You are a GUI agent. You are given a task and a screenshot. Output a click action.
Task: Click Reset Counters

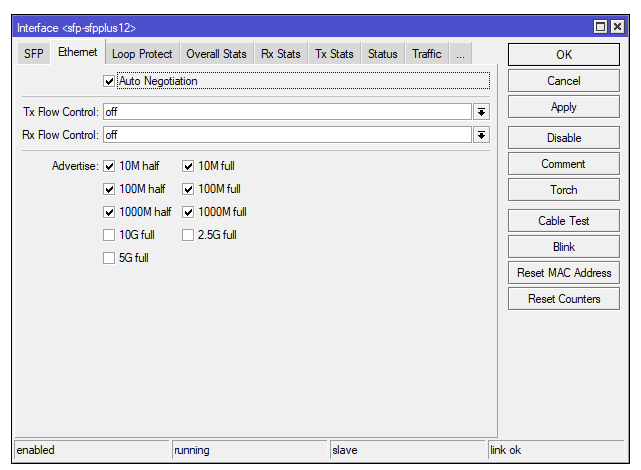coord(564,299)
